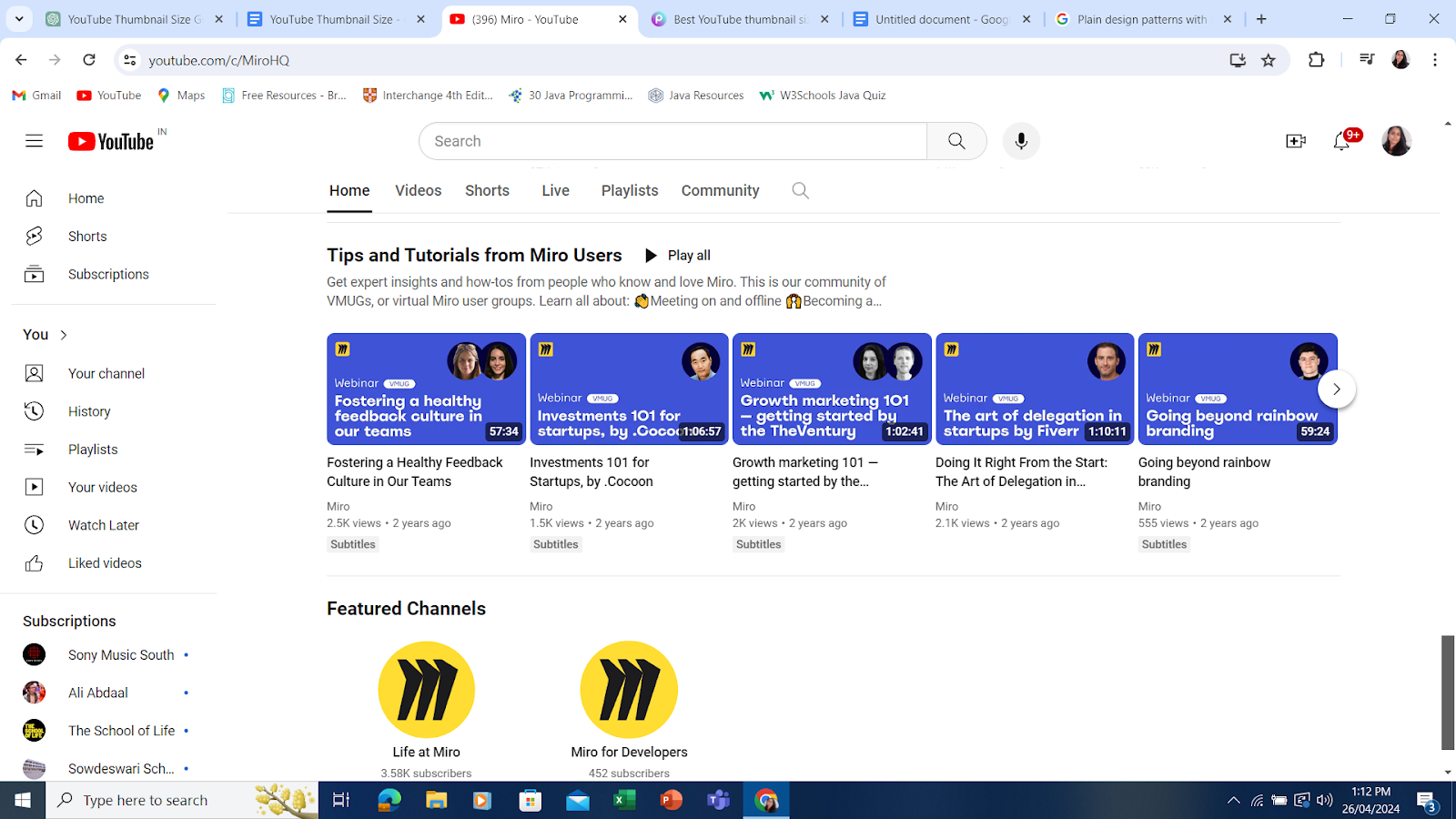This screenshot has width=1456, height=819.
Task: Open Fostering a healthy feedback culture thumbnail
Action: point(426,389)
